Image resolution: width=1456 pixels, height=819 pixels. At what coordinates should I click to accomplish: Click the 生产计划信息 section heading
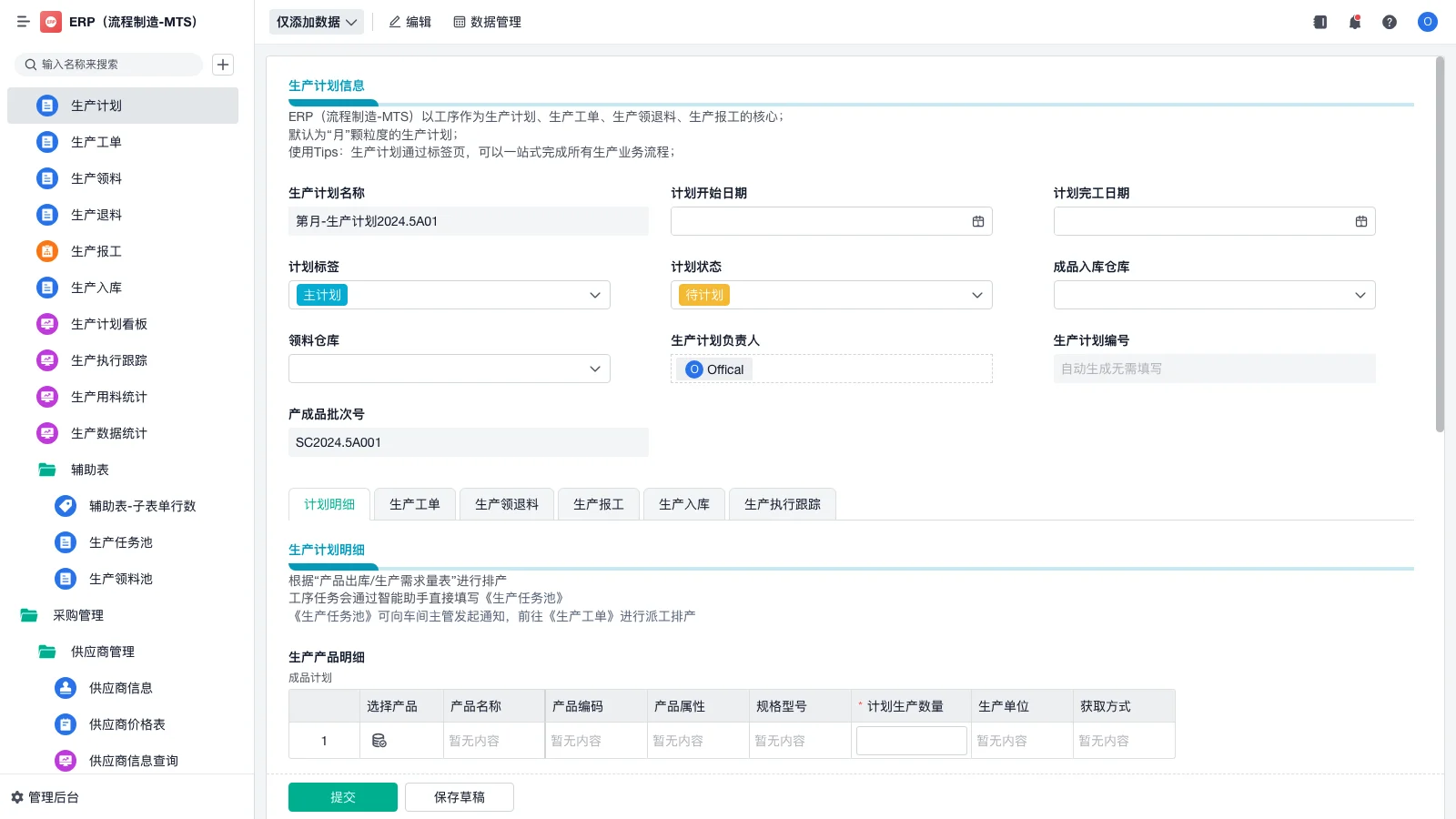tap(327, 86)
